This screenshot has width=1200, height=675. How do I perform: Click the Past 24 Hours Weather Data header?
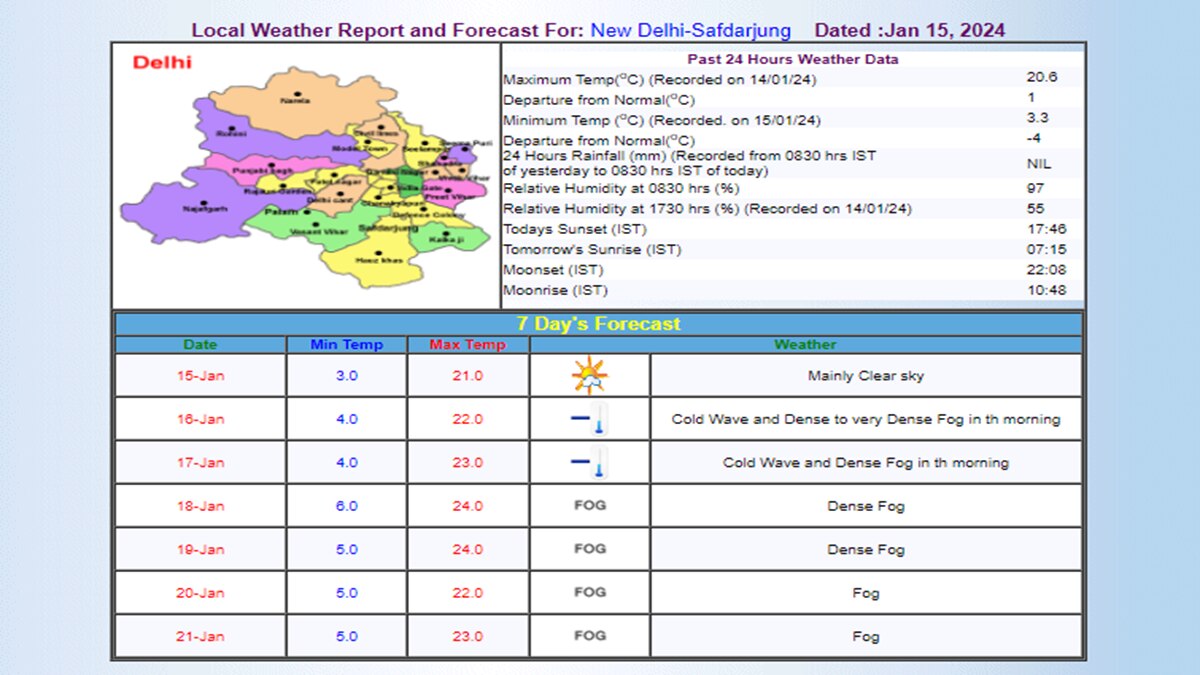[x=793, y=59]
